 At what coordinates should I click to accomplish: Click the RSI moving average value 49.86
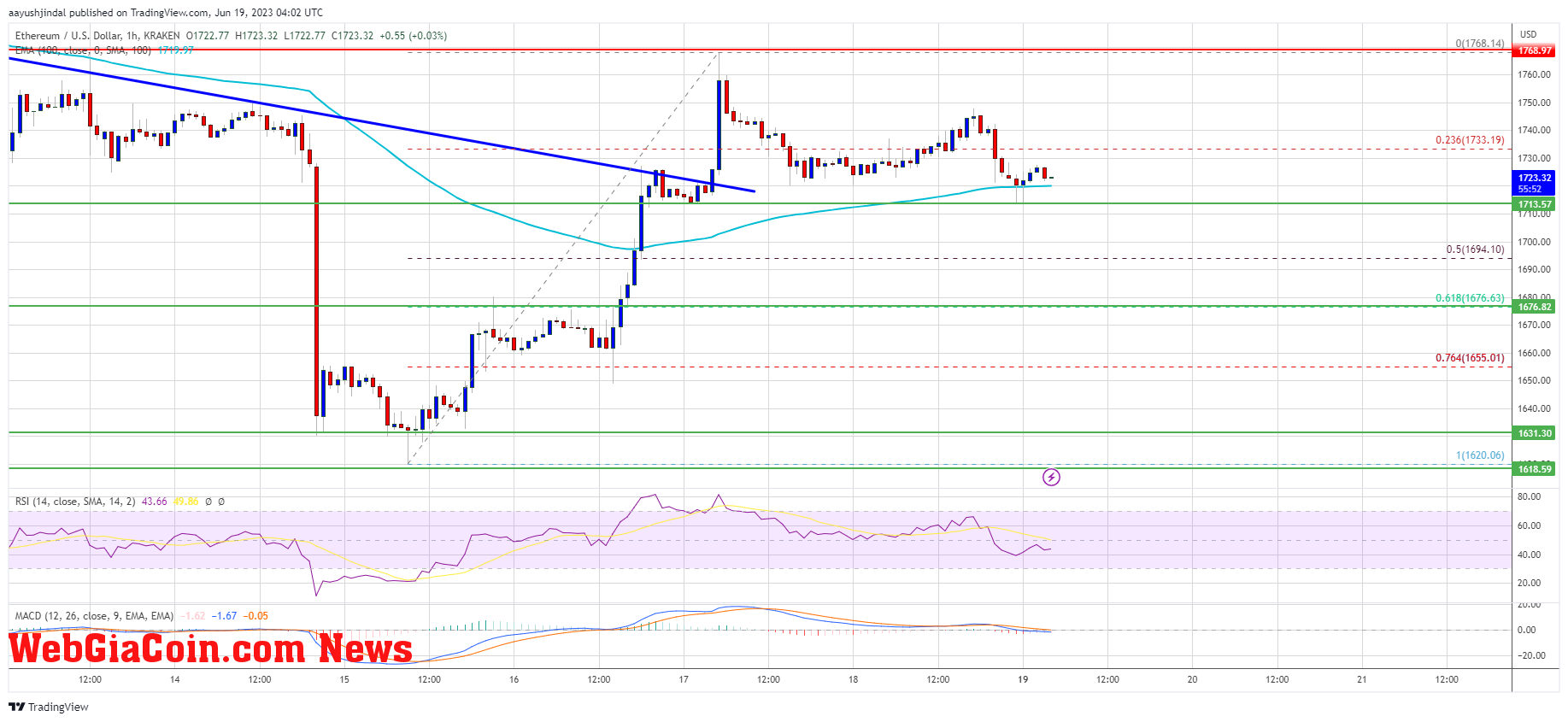(185, 502)
